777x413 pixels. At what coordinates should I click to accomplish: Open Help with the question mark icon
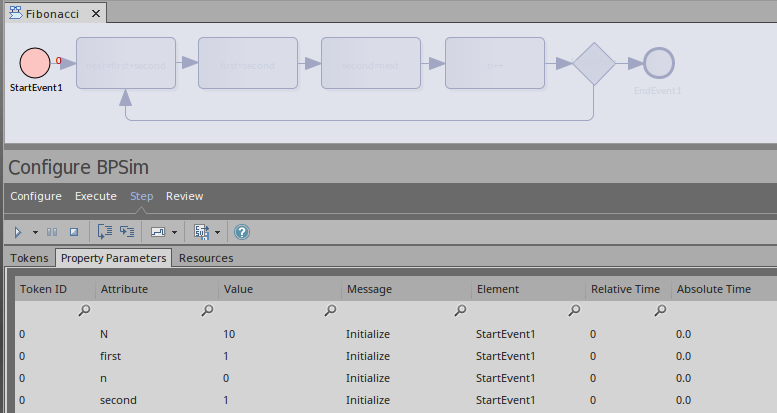coord(241,232)
